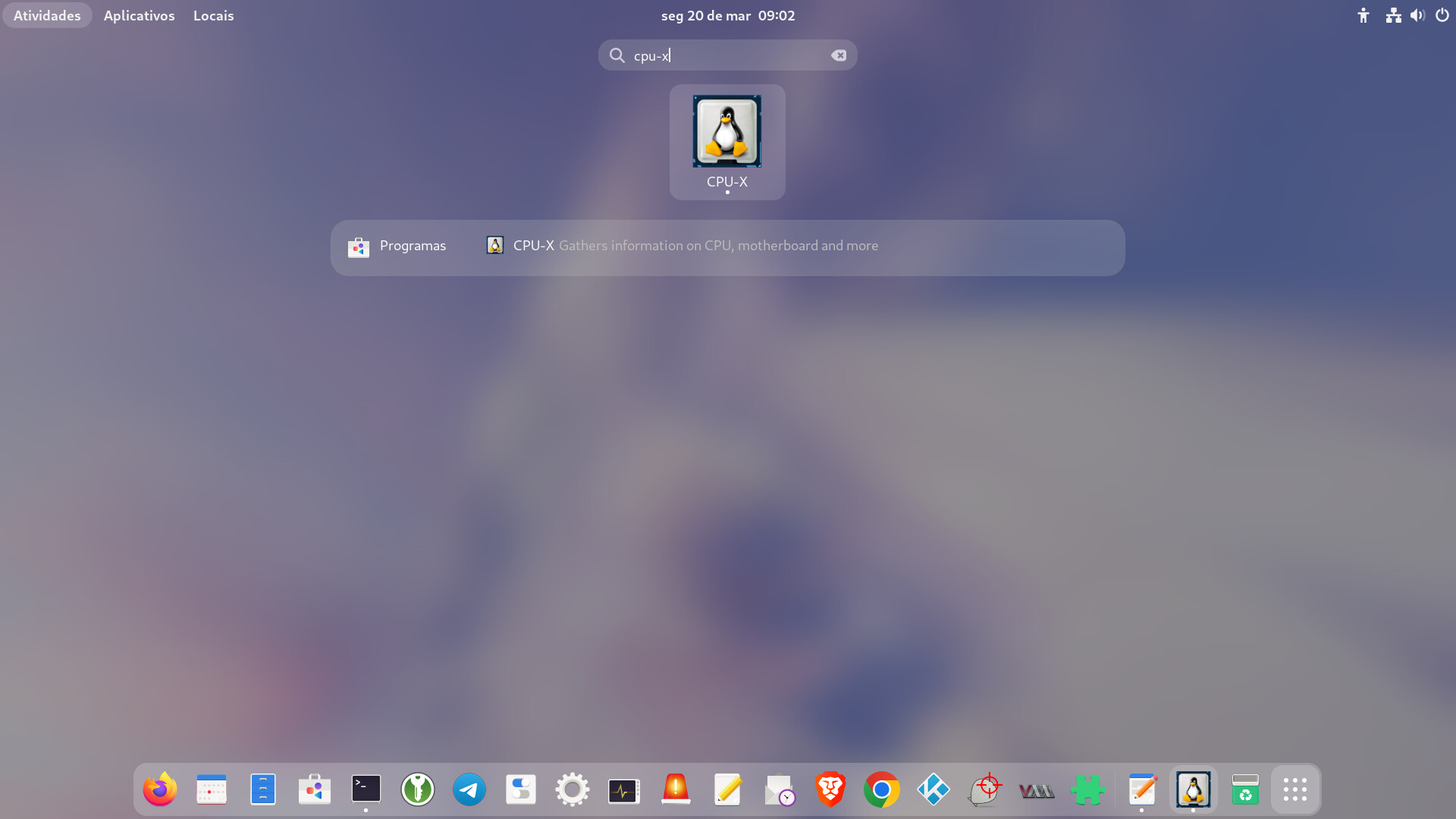
Task: Open the clock and calendar panel
Action: [727, 15]
